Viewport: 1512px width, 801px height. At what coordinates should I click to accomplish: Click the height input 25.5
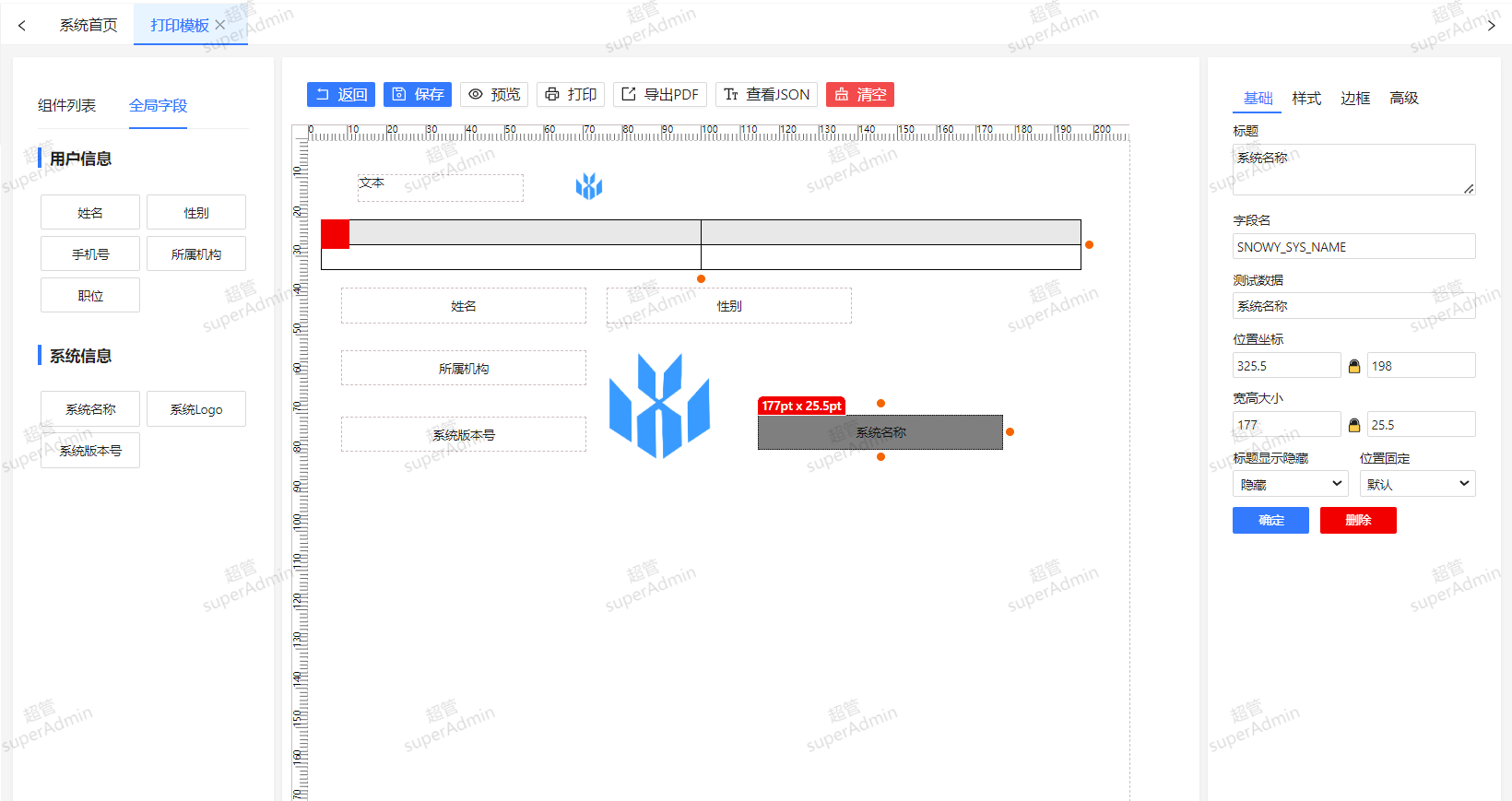pos(1421,424)
